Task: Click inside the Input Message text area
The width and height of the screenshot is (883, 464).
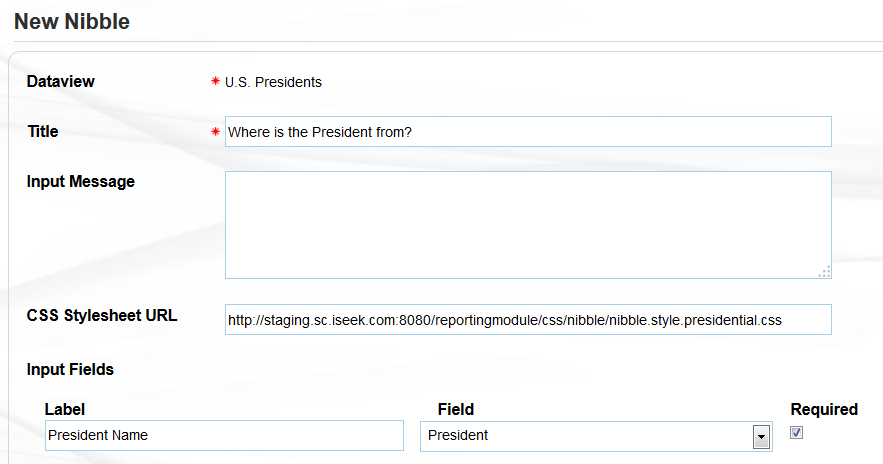Action: [x=528, y=225]
